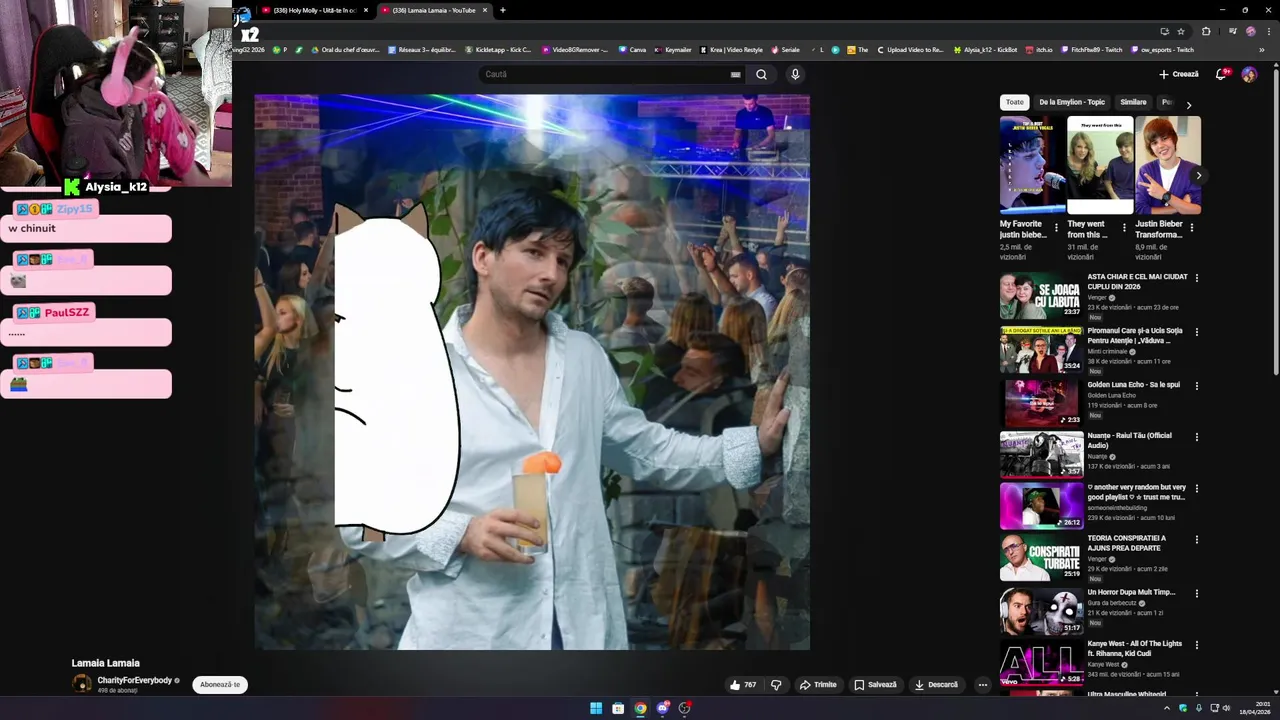Open the itch.io bookmark
1280x720 pixels.
(1039, 49)
